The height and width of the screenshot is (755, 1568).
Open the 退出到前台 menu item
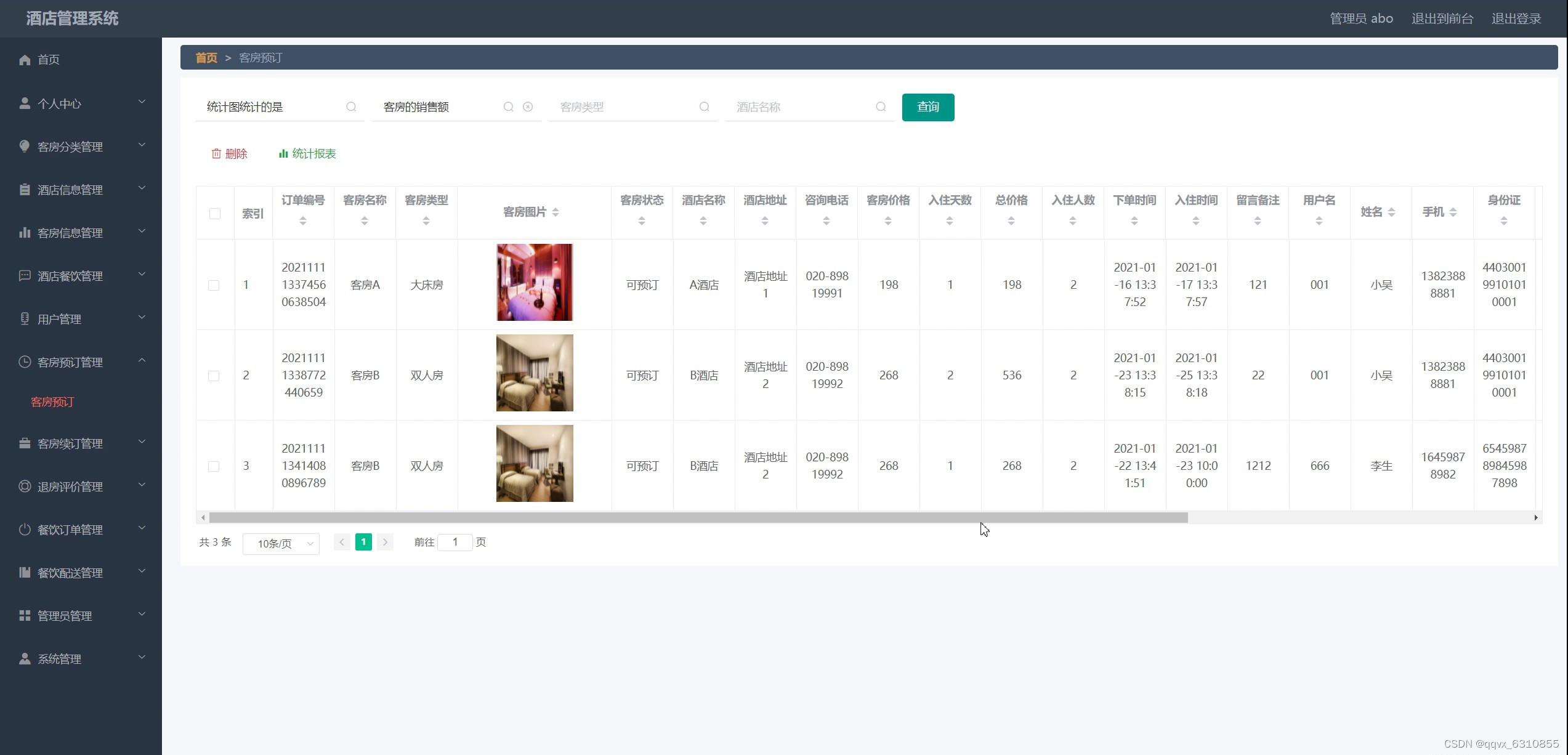(x=1443, y=18)
